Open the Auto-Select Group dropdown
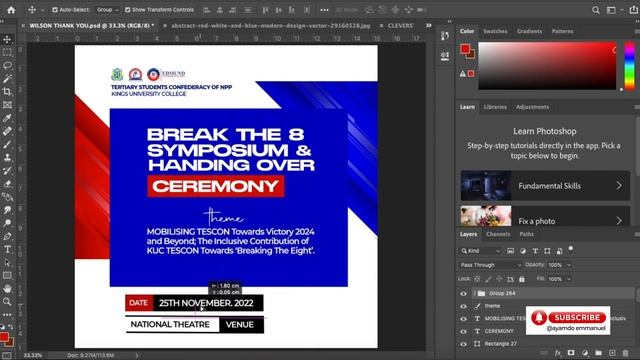The width and height of the screenshot is (640, 360). (107, 9)
